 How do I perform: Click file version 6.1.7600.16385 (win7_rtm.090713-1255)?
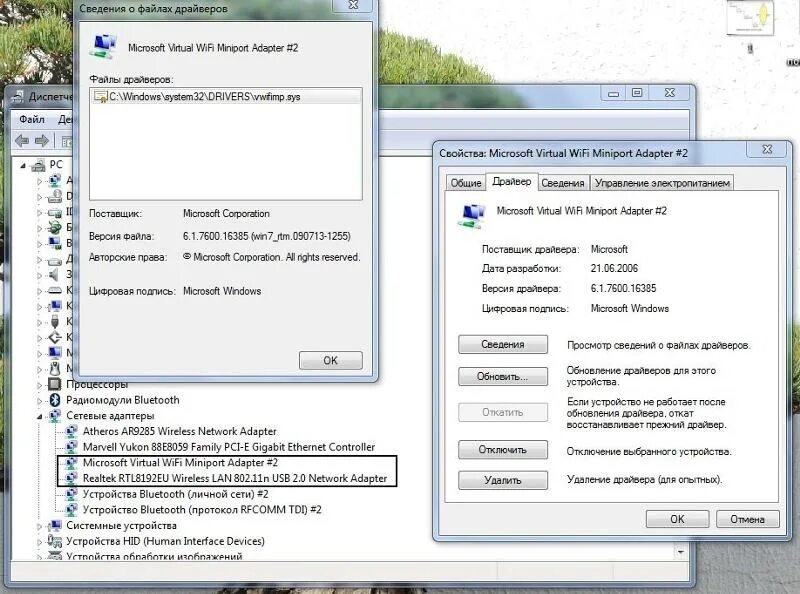(267, 236)
